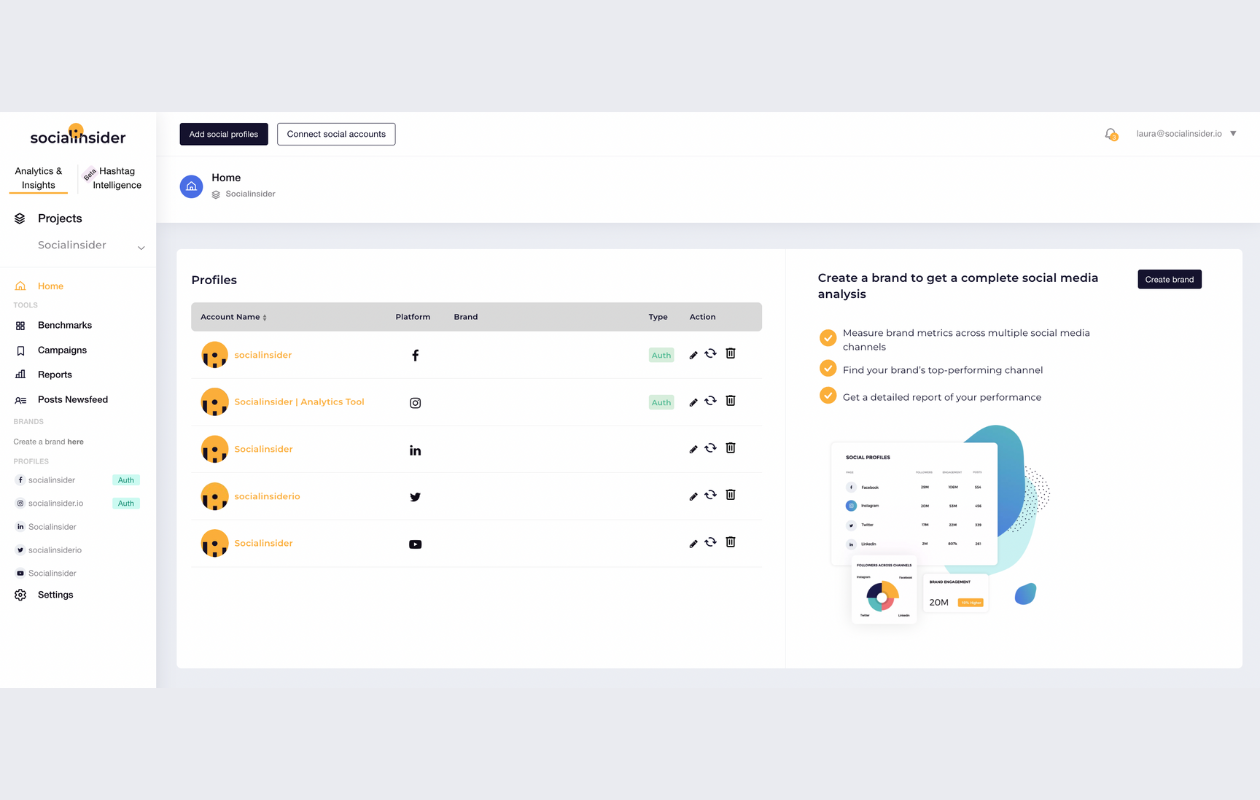Delete the Twitter socialinsiderio profile

[730, 494]
